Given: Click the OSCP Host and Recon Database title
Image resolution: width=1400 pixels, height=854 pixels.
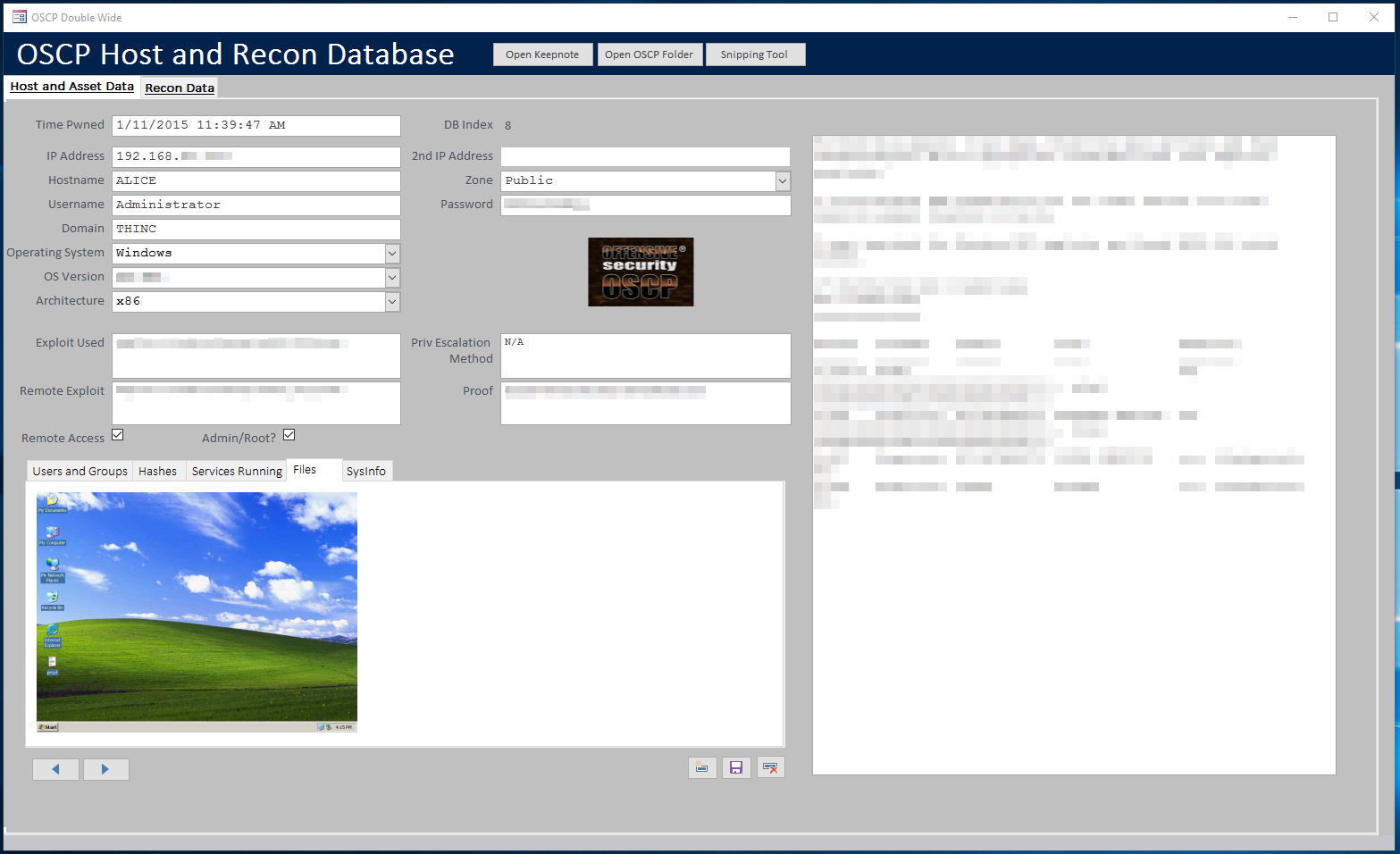Looking at the screenshot, I should tap(235, 54).
